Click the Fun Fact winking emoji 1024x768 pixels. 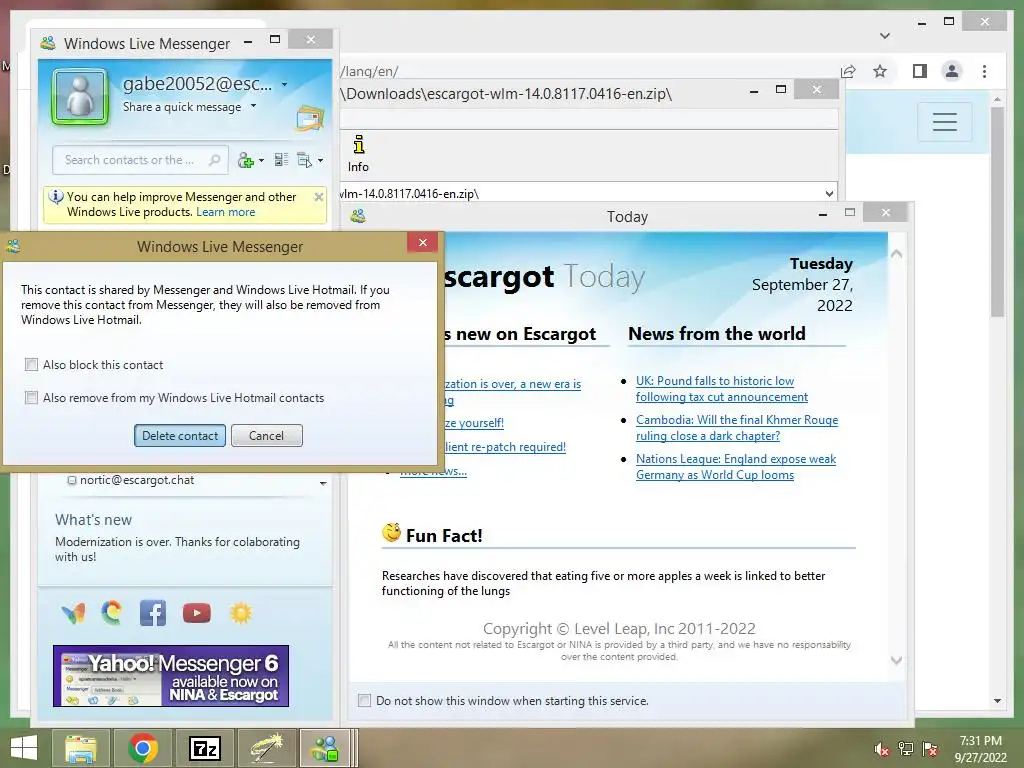pos(391,532)
